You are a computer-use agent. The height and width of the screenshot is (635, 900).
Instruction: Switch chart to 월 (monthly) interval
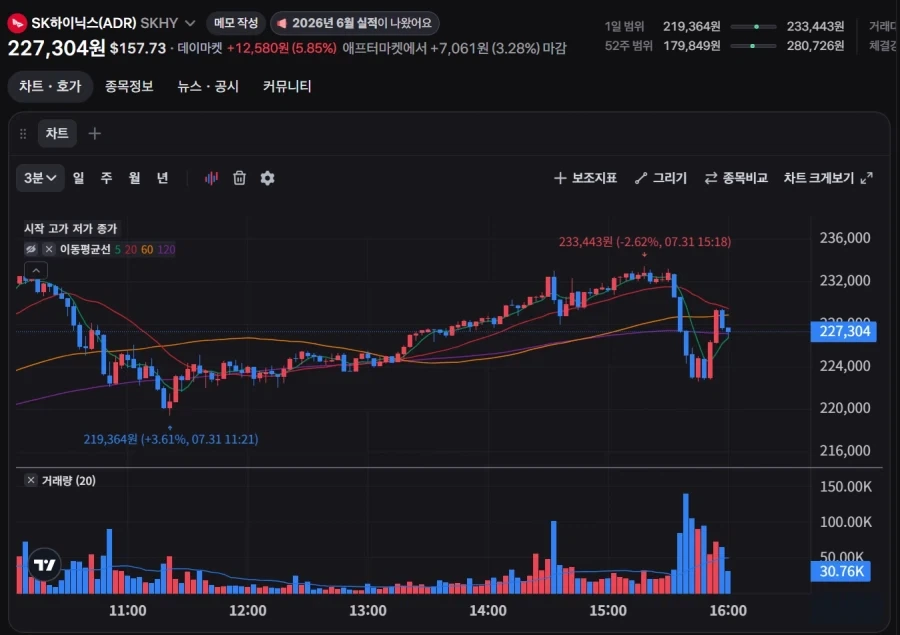(x=134, y=178)
